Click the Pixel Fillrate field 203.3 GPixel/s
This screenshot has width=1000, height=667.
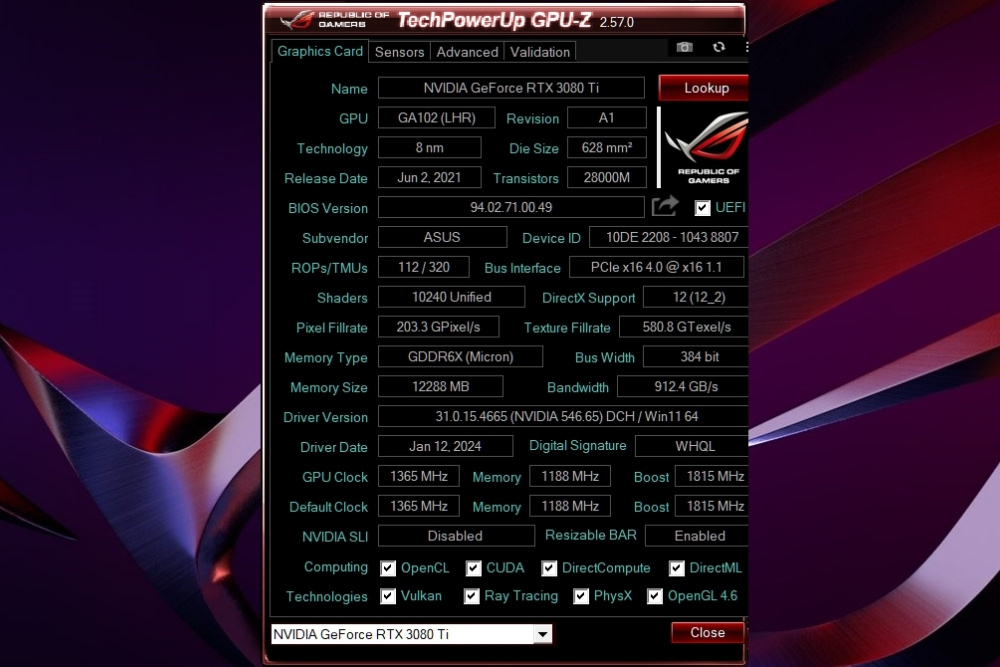438,327
